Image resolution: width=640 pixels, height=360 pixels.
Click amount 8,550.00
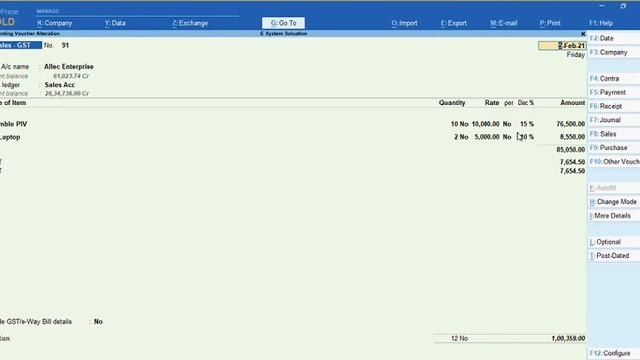pyautogui.click(x=572, y=137)
